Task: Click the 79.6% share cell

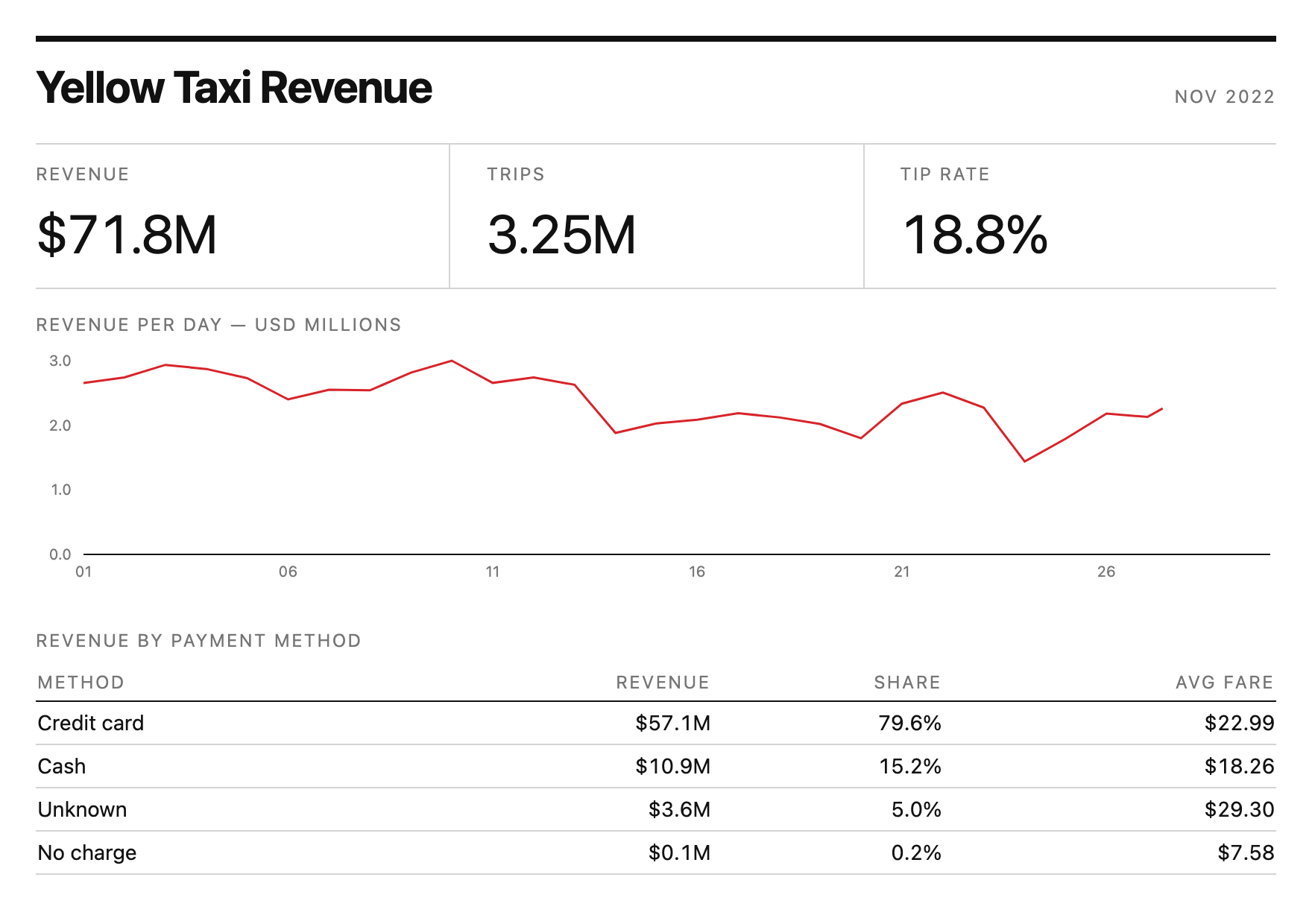Action: click(x=910, y=724)
